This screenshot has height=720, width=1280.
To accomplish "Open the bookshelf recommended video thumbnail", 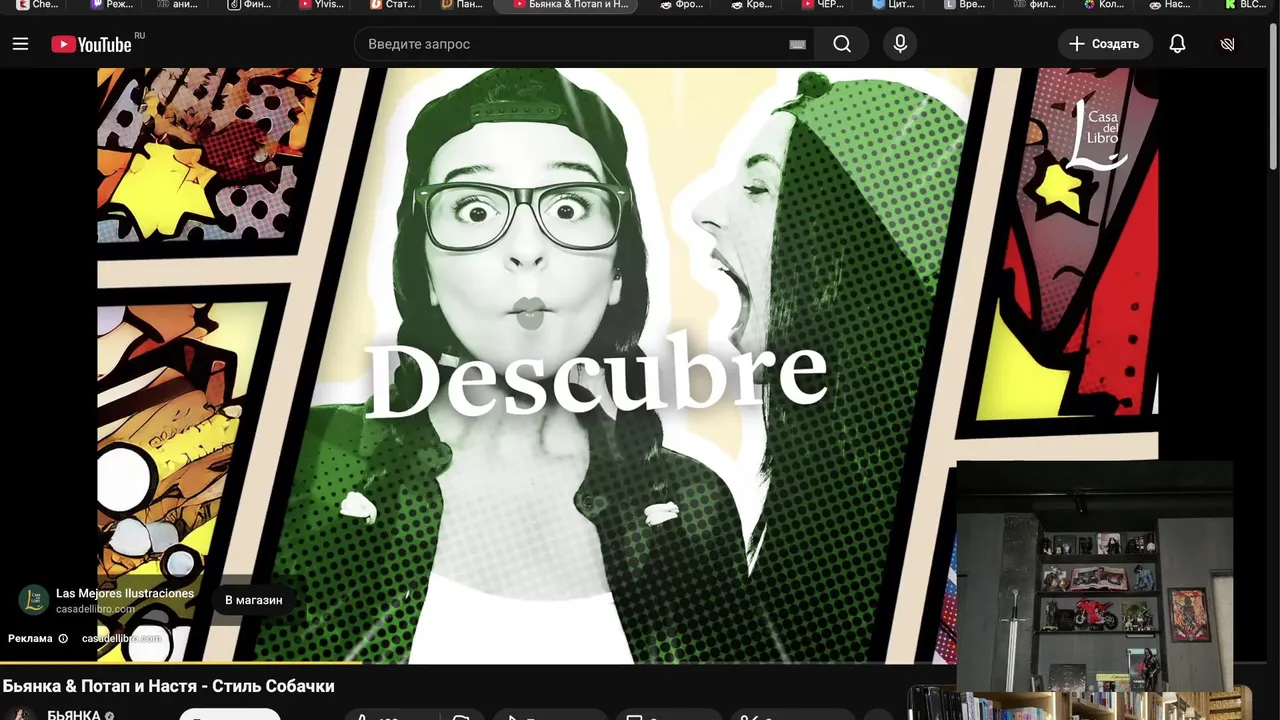I will (1079, 704).
